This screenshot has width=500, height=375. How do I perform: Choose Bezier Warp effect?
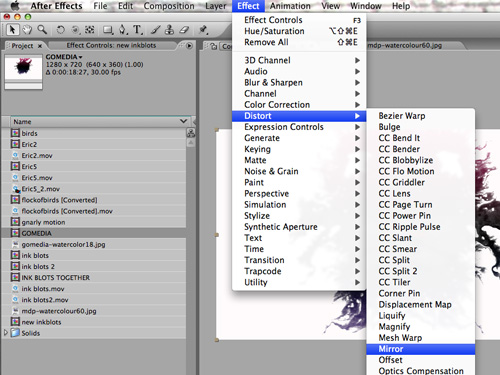click(x=421, y=116)
